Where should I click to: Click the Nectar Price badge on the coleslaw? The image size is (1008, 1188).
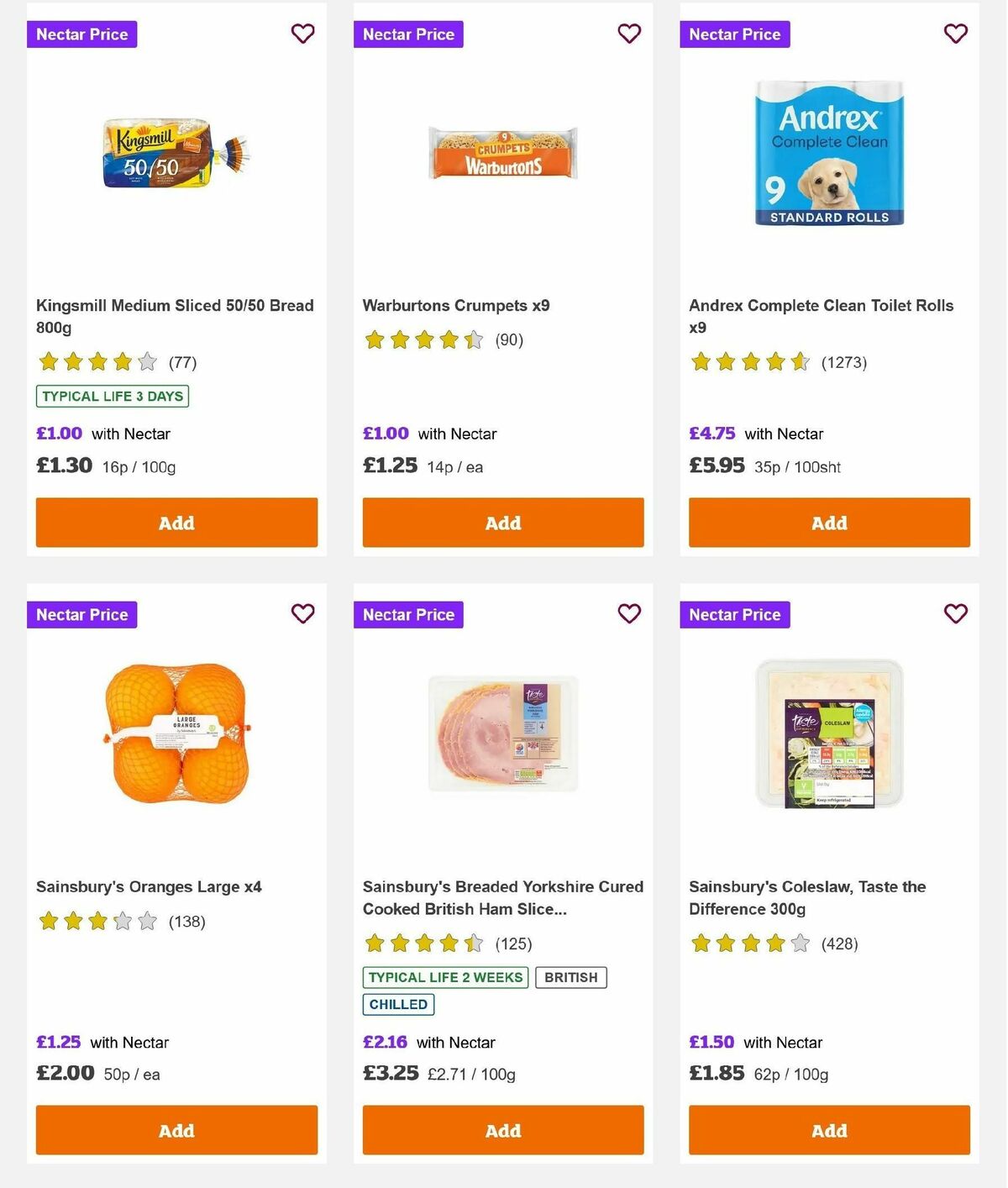(x=735, y=614)
